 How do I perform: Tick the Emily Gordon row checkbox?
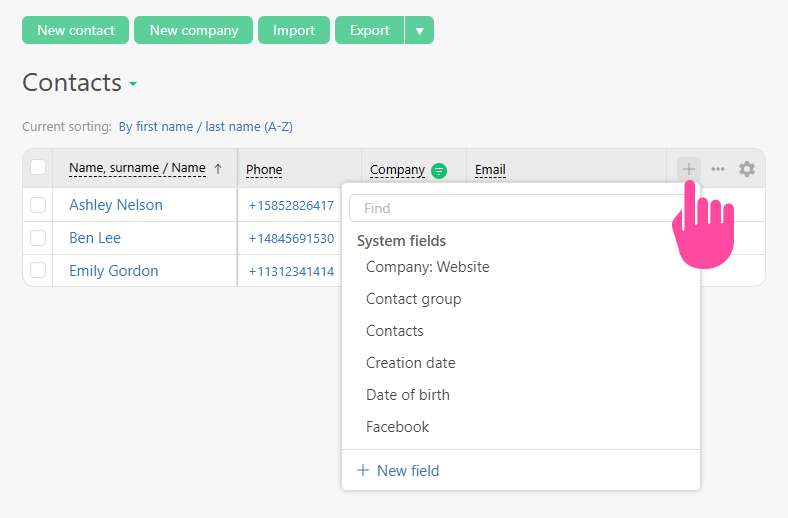38,271
